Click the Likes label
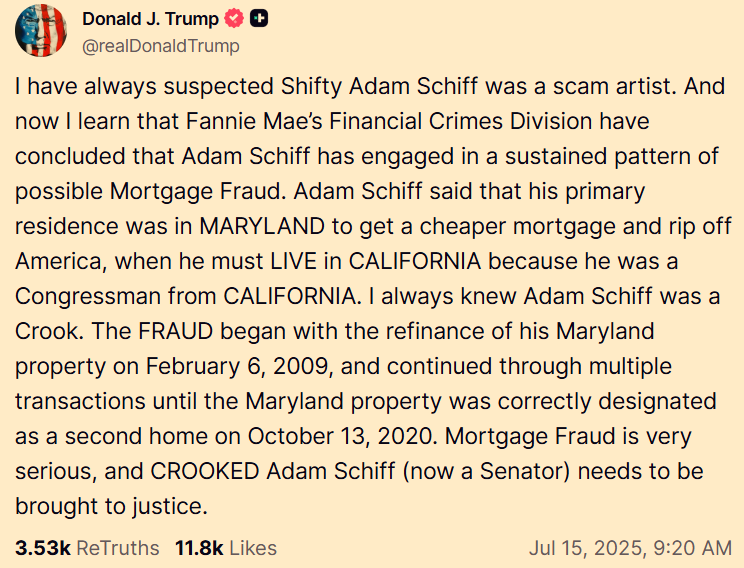744x568 pixels. (x=253, y=548)
